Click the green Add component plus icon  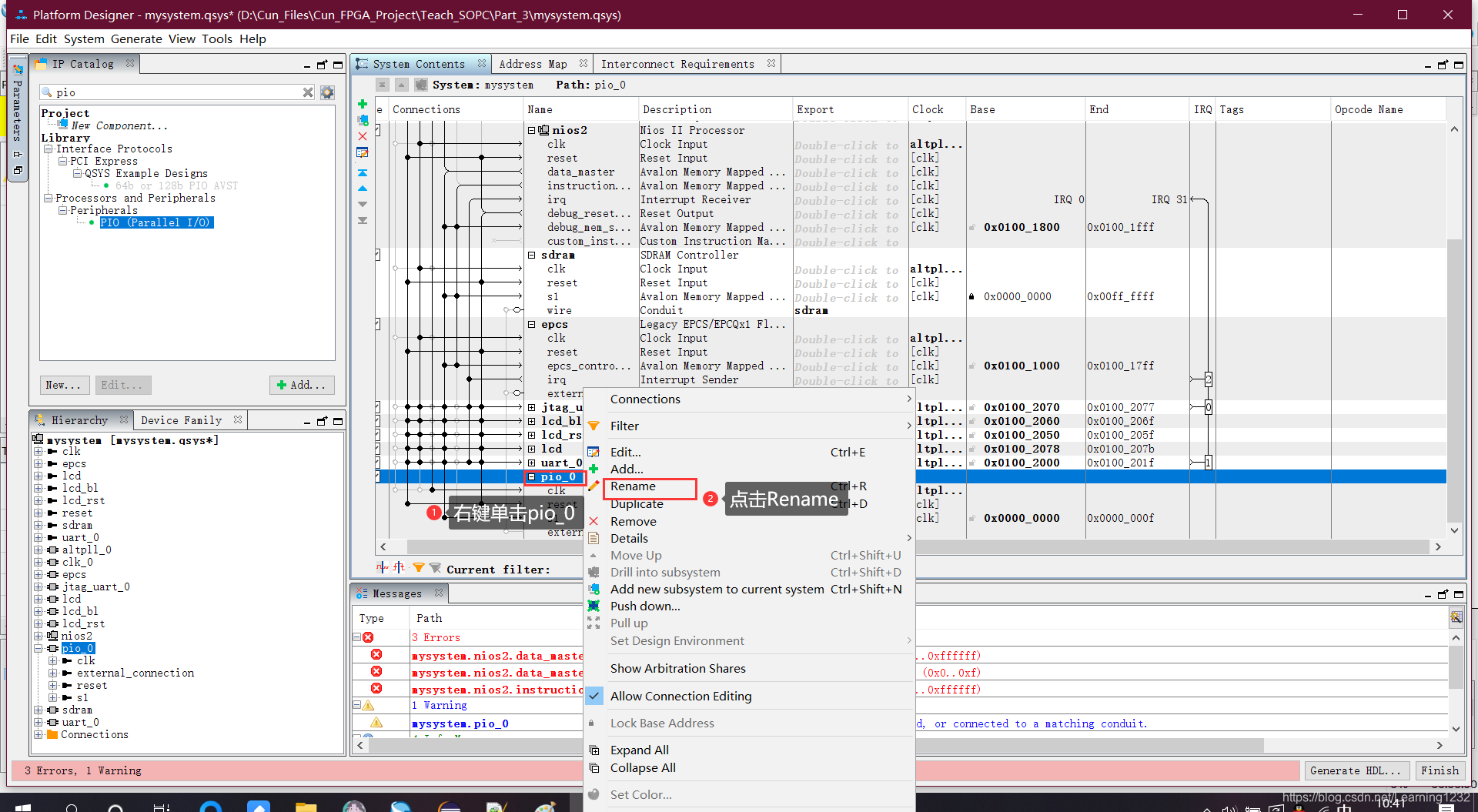coord(363,104)
